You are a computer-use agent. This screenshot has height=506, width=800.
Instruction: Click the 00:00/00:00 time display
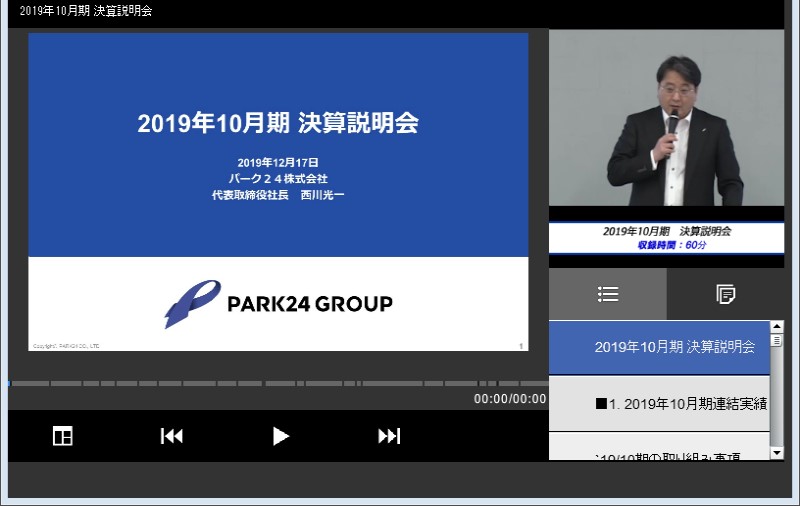tap(510, 399)
